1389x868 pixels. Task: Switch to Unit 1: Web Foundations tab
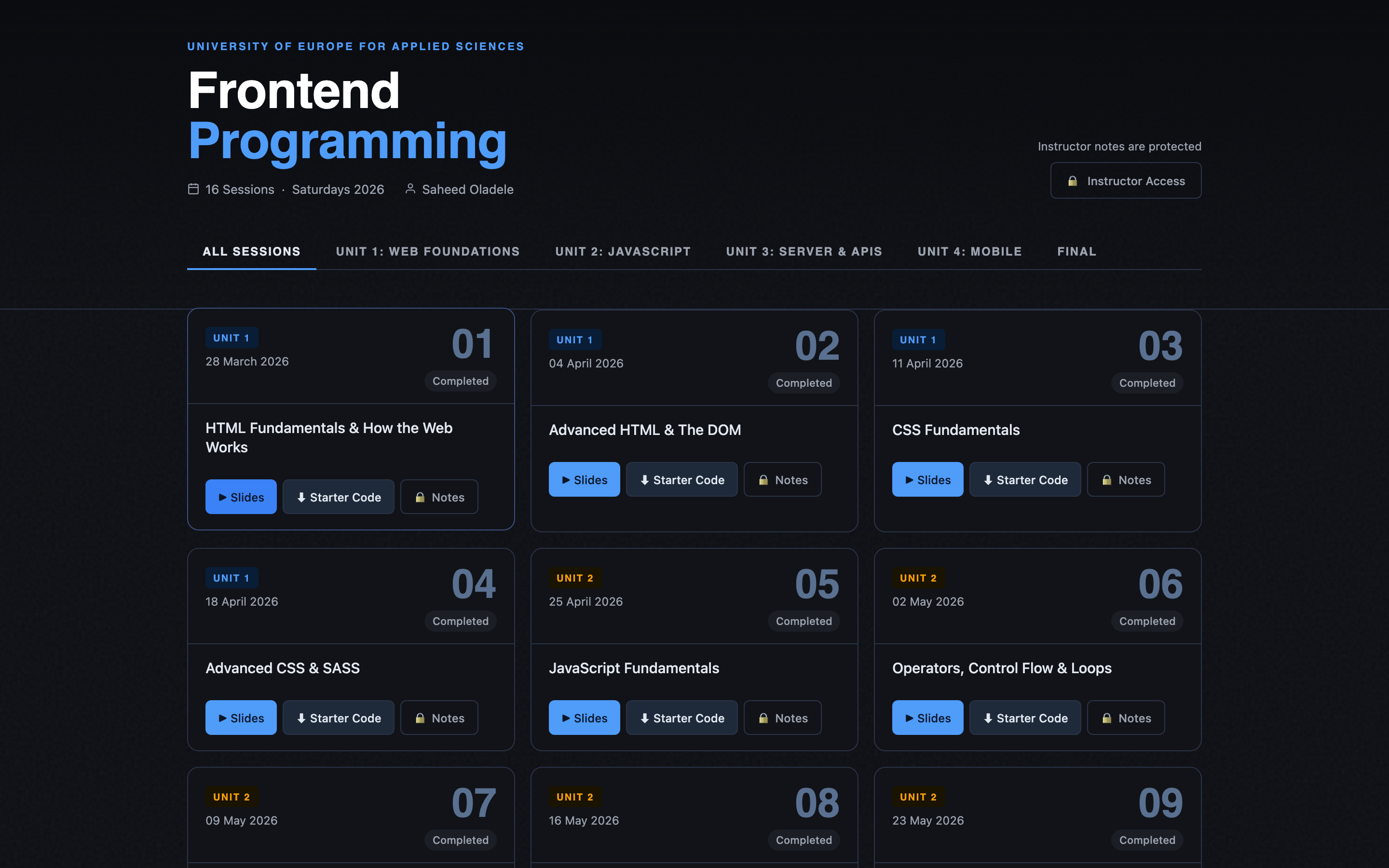point(428,251)
